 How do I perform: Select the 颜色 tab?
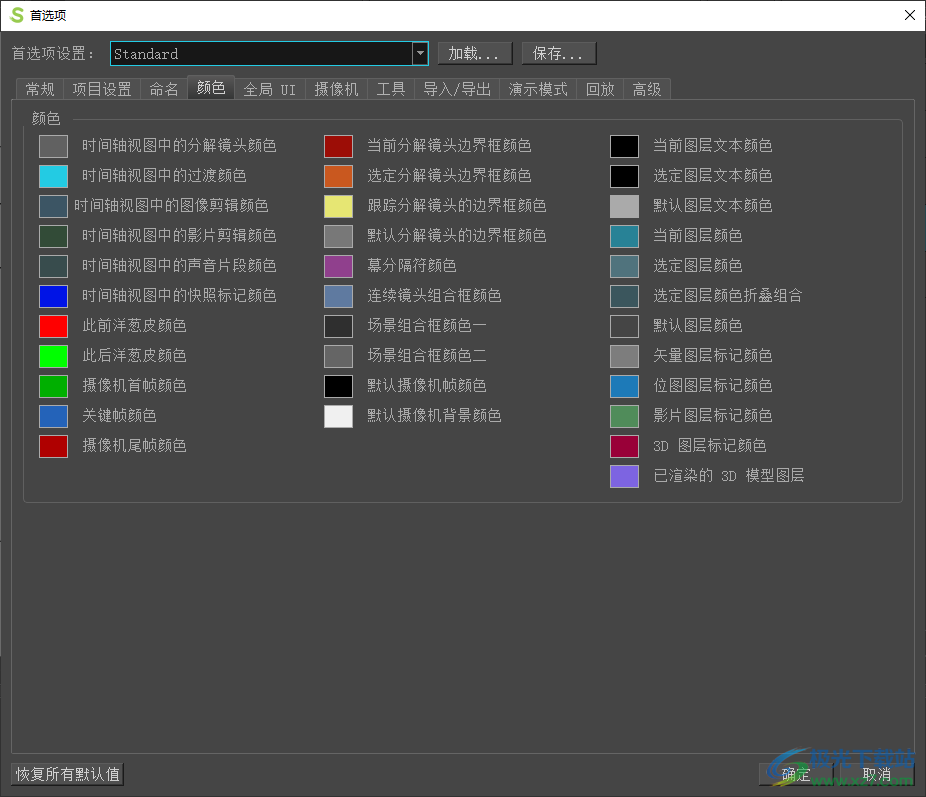[x=211, y=88]
